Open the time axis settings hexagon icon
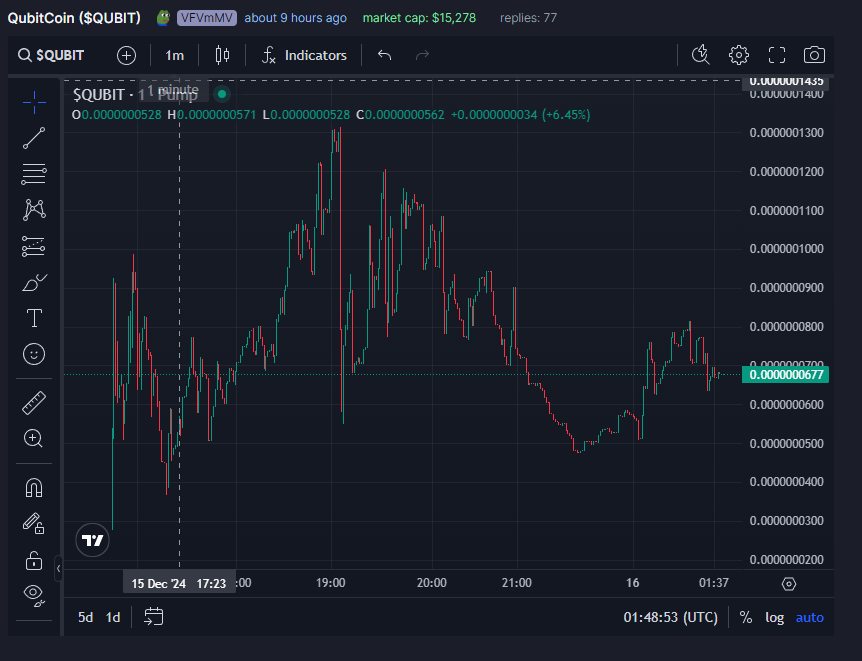This screenshot has width=862, height=661. [x=789, y=583]
